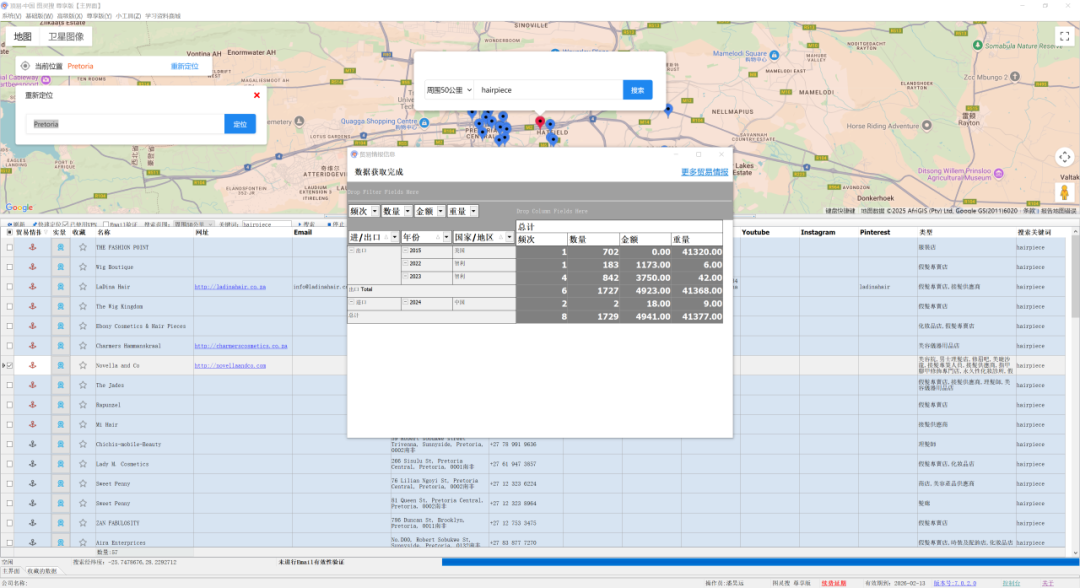Close the relocate panel with red X
Screen dimensions: 1080x588
(x=257, y=95)
